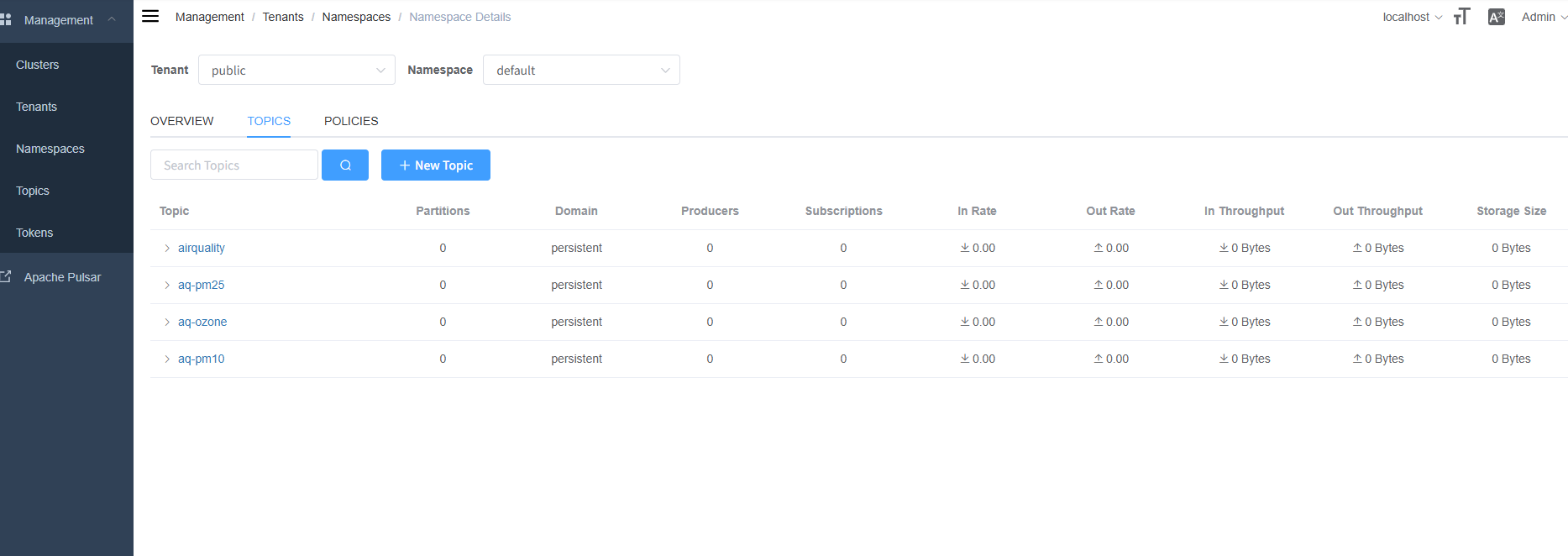This screenshot has height=556, width=1568.
Task: Click the New Topic button
Action: click(x=436, y=165)
